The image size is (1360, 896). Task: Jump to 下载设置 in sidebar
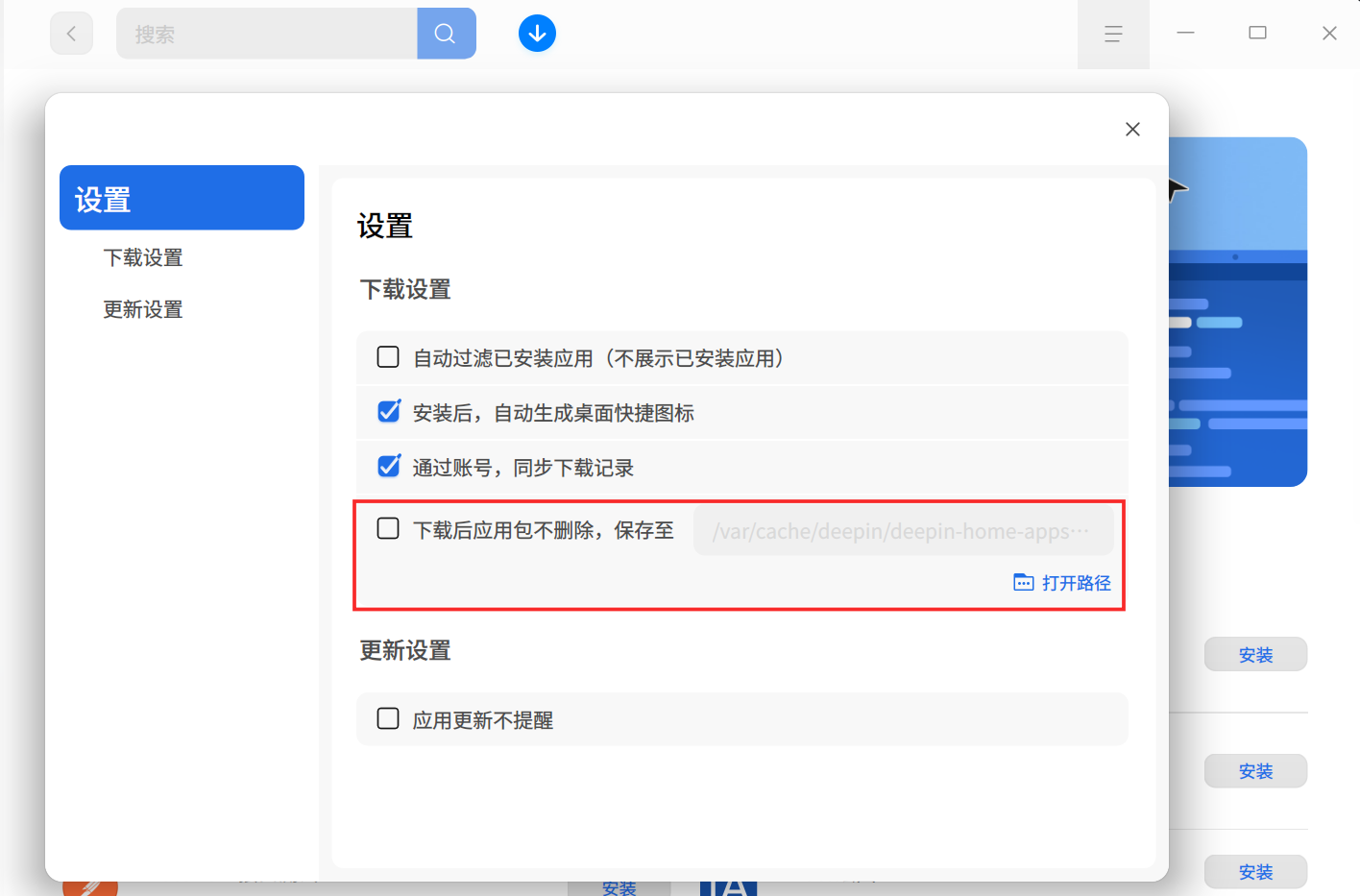pyautogui.click(x=143, y=257)
